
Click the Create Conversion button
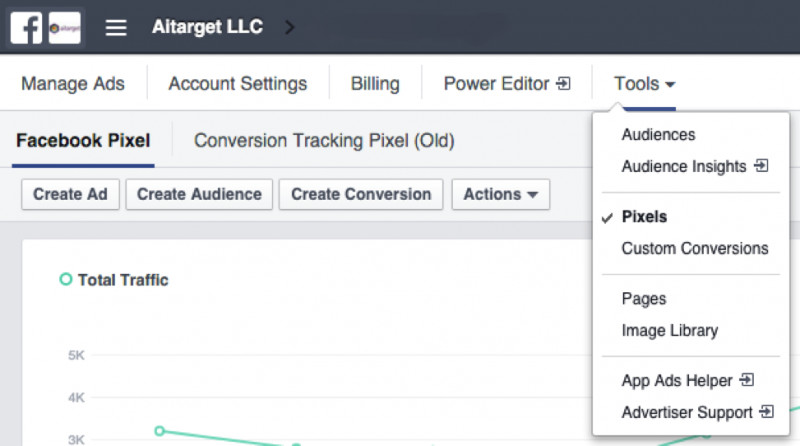tap(361, 194)
